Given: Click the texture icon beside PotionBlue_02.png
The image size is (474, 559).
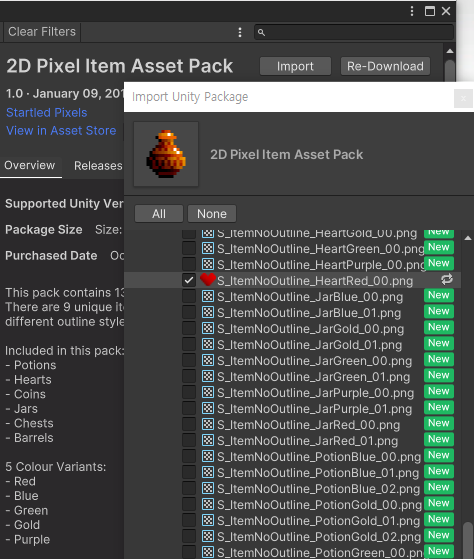Looking at the screenshot, I should (x=208, y=488).
